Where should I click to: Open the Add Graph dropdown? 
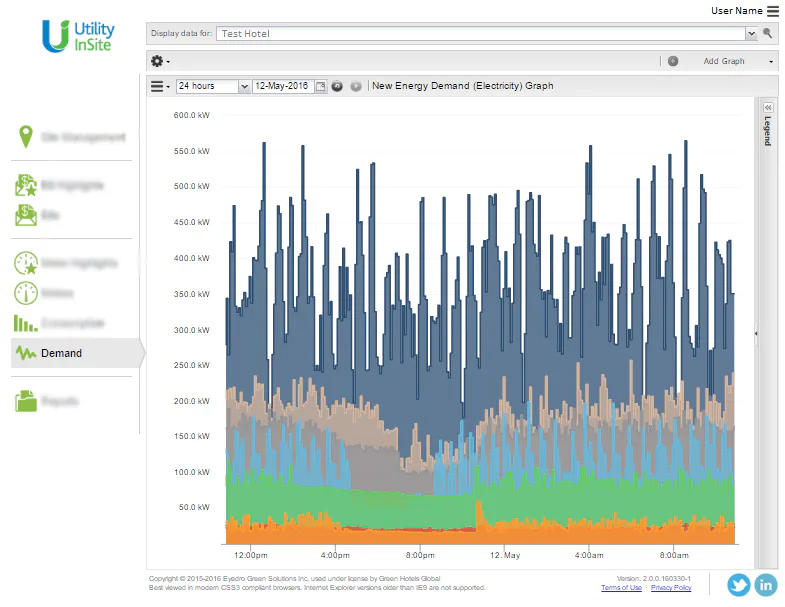tap(770, 62)
